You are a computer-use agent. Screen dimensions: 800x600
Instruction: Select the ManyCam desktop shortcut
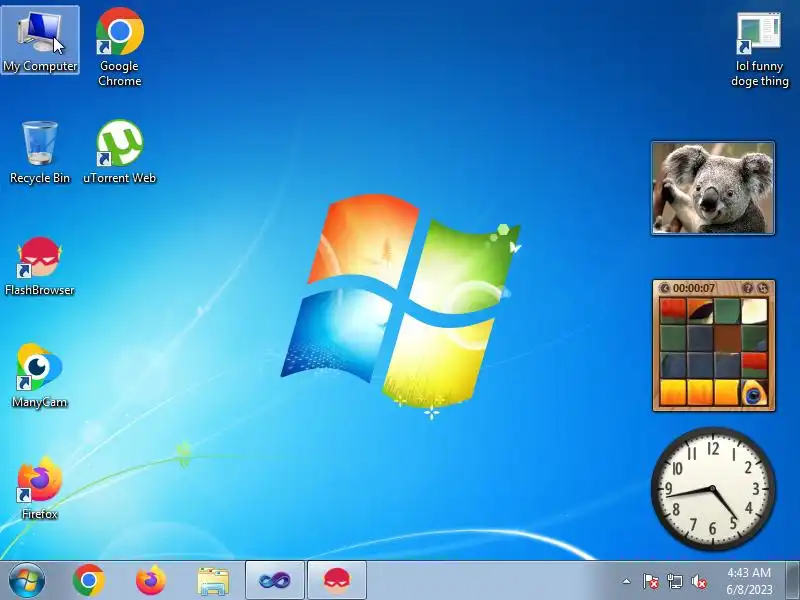[40, 376]
